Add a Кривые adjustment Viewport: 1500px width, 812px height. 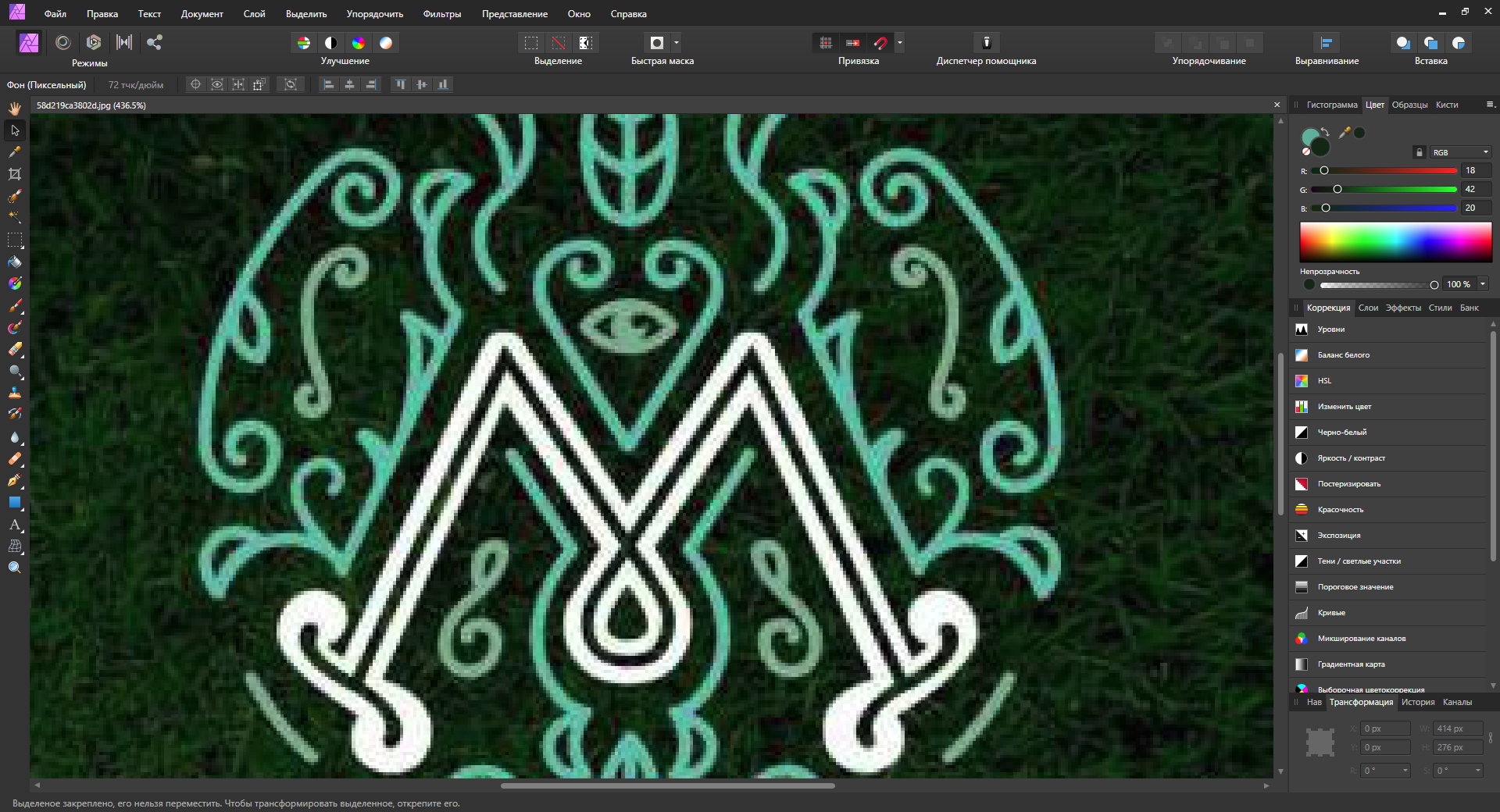(1389, 613)
